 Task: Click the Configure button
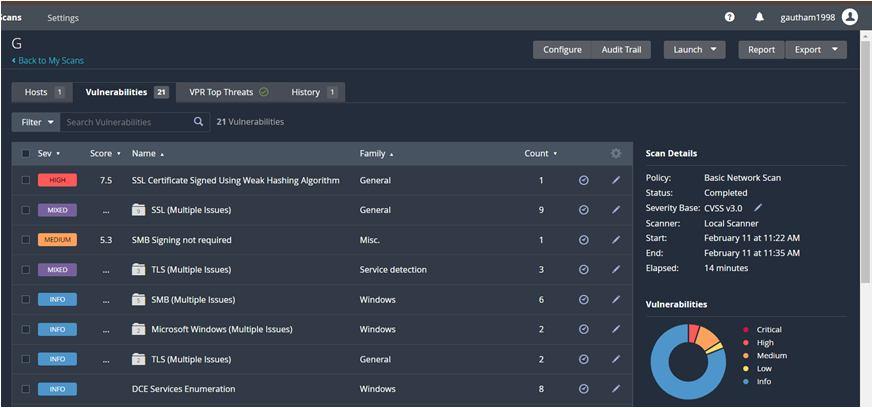[x=562, y=49]
